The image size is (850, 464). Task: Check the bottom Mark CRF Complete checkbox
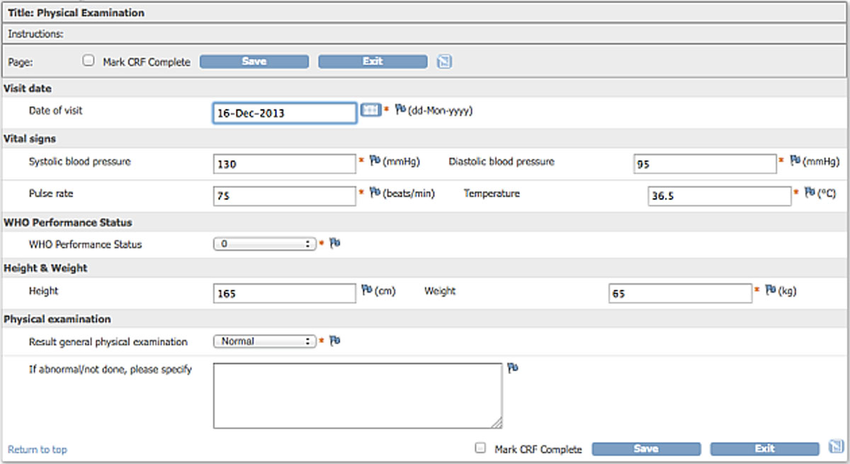(x=480, y=448)
